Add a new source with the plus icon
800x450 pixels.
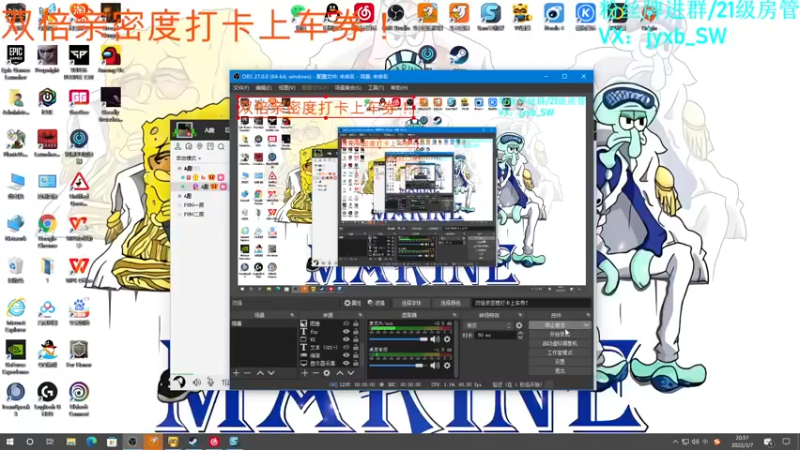tap(305, 373)
